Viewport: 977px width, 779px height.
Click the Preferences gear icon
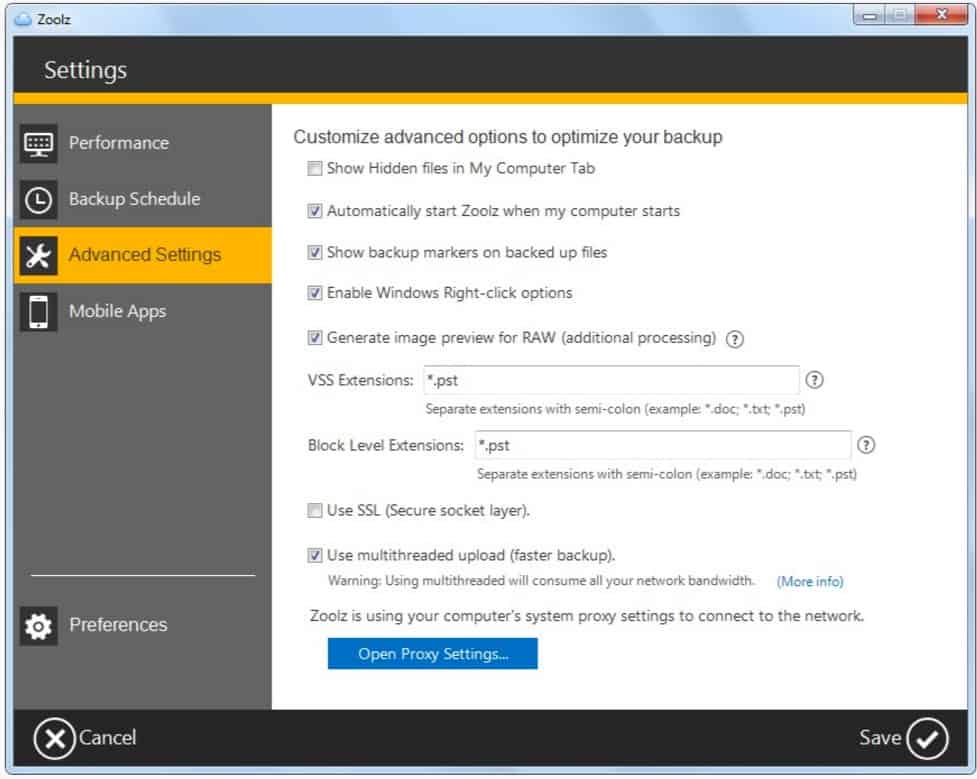(x=38, y=626)
